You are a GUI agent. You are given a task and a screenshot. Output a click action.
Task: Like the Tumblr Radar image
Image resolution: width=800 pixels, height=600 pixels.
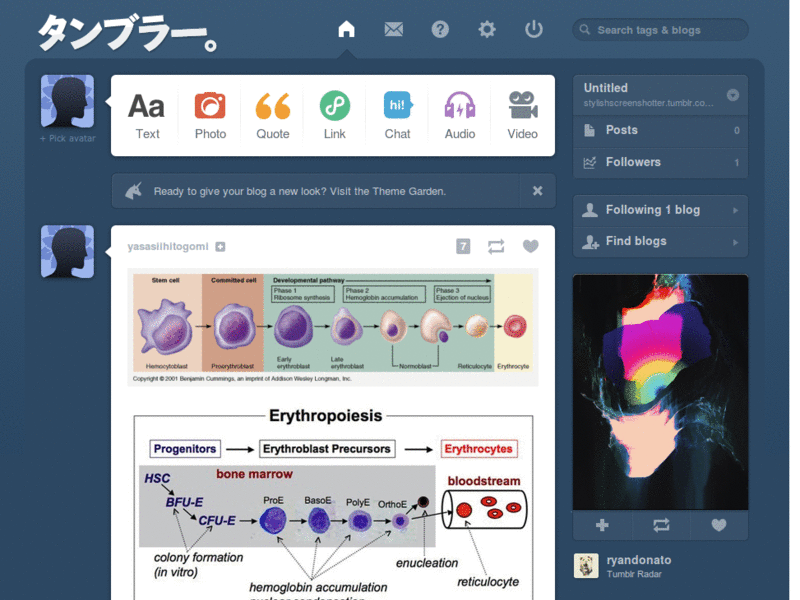(719, 524)
